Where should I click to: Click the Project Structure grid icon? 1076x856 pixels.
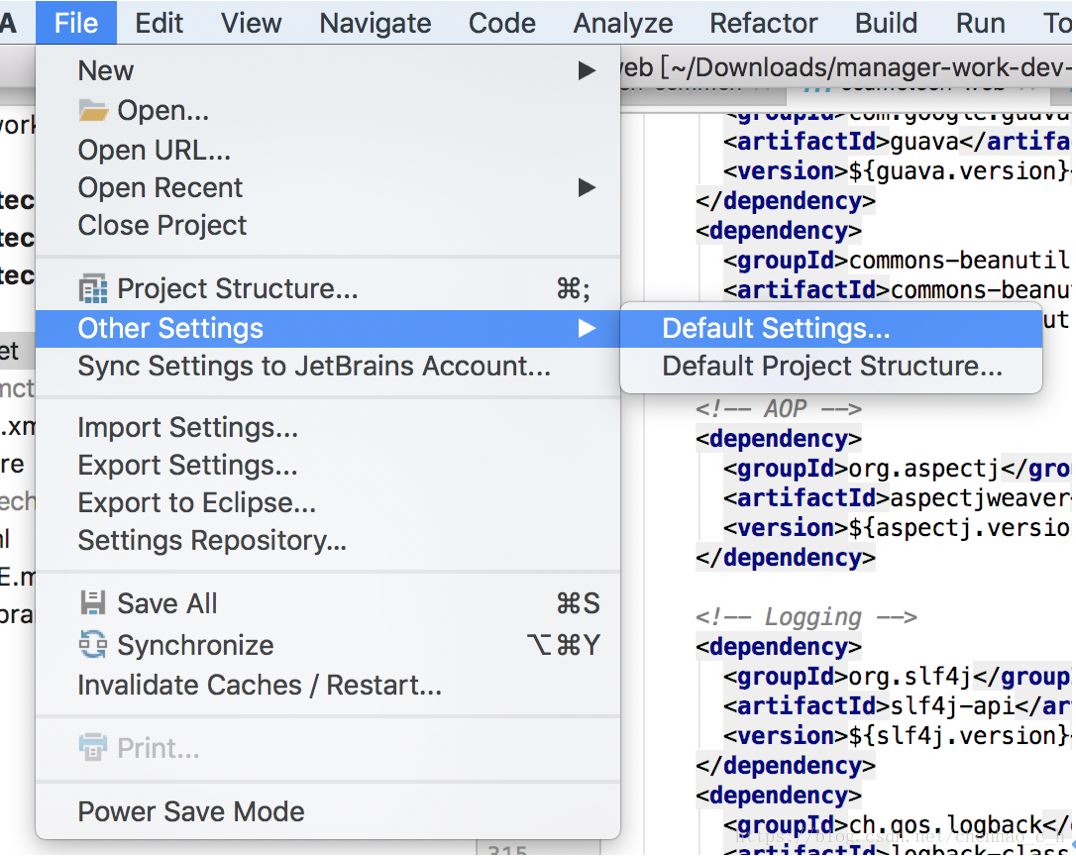tap(93, 290)
